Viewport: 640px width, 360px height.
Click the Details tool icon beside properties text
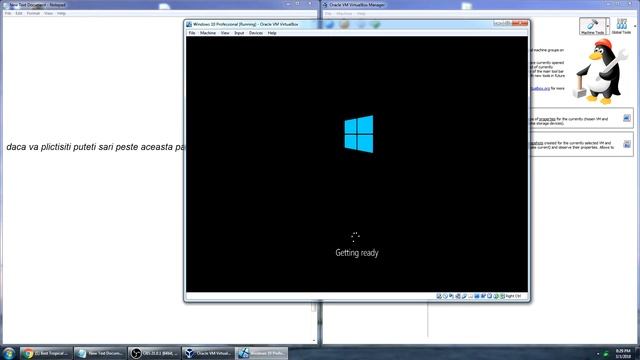[x=627, y=118]
